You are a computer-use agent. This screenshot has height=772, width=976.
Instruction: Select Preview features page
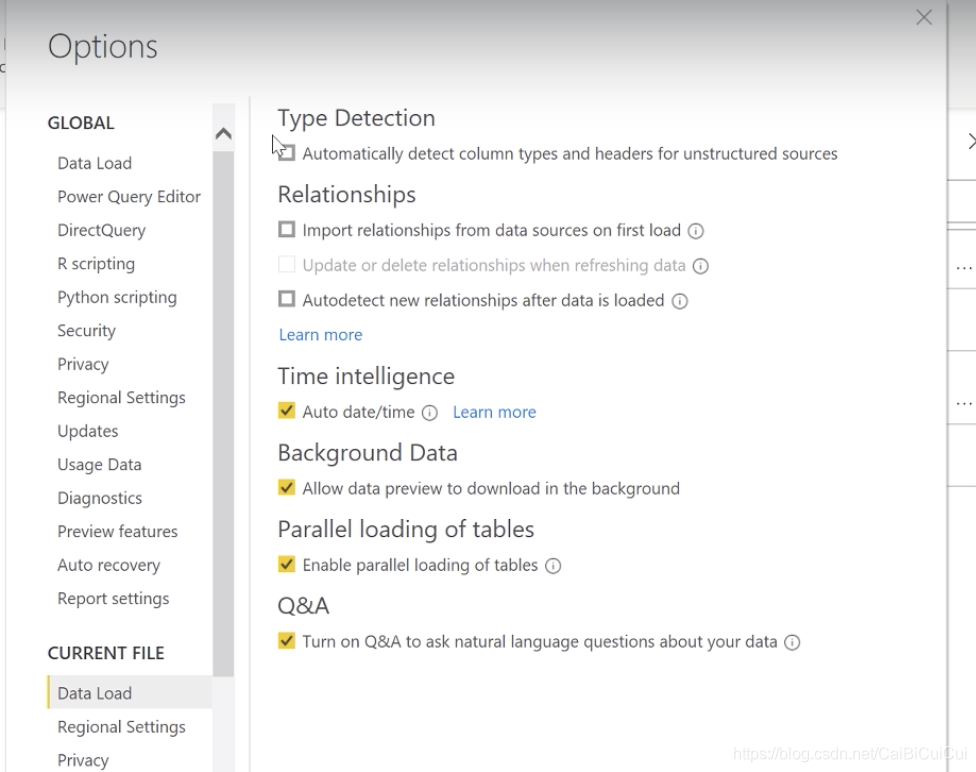click(x=118, y=532)
